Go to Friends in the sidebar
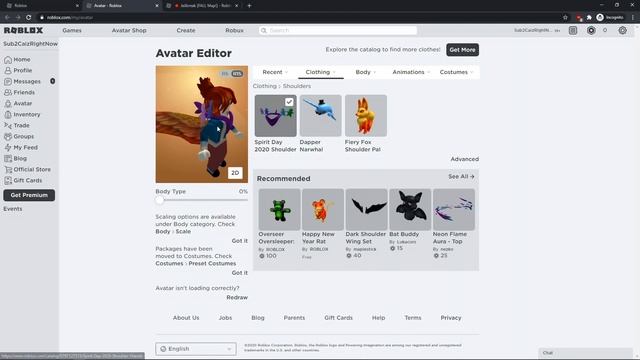 [x=20, y=93]
